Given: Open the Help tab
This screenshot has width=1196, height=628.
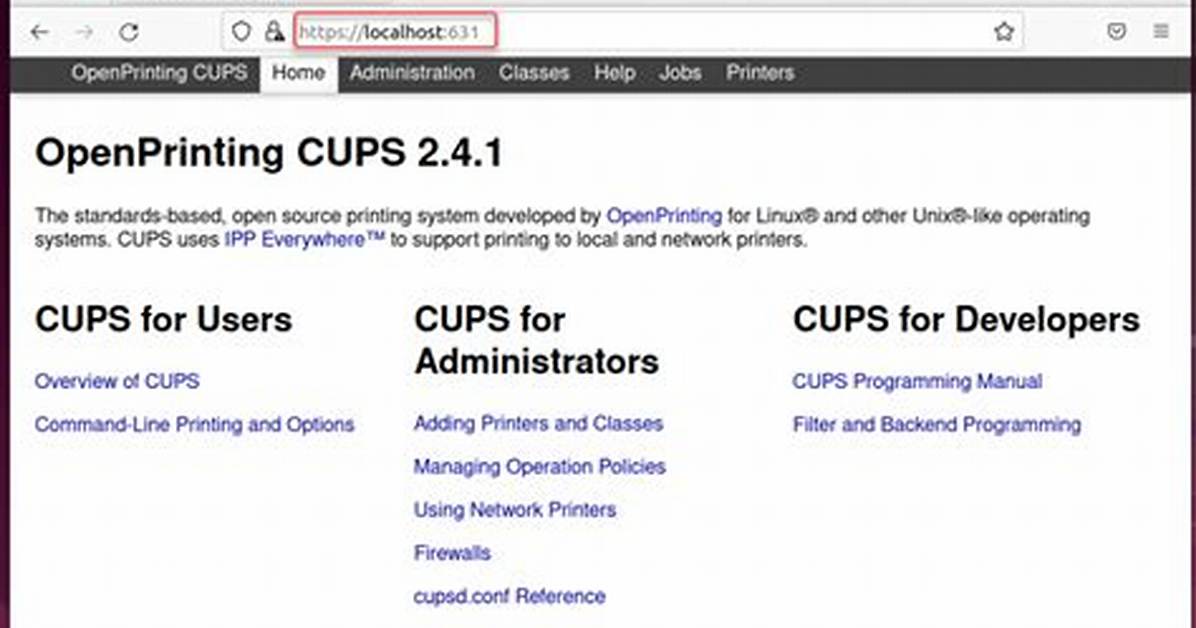Looking at the screenshot, I should (615, 72).
